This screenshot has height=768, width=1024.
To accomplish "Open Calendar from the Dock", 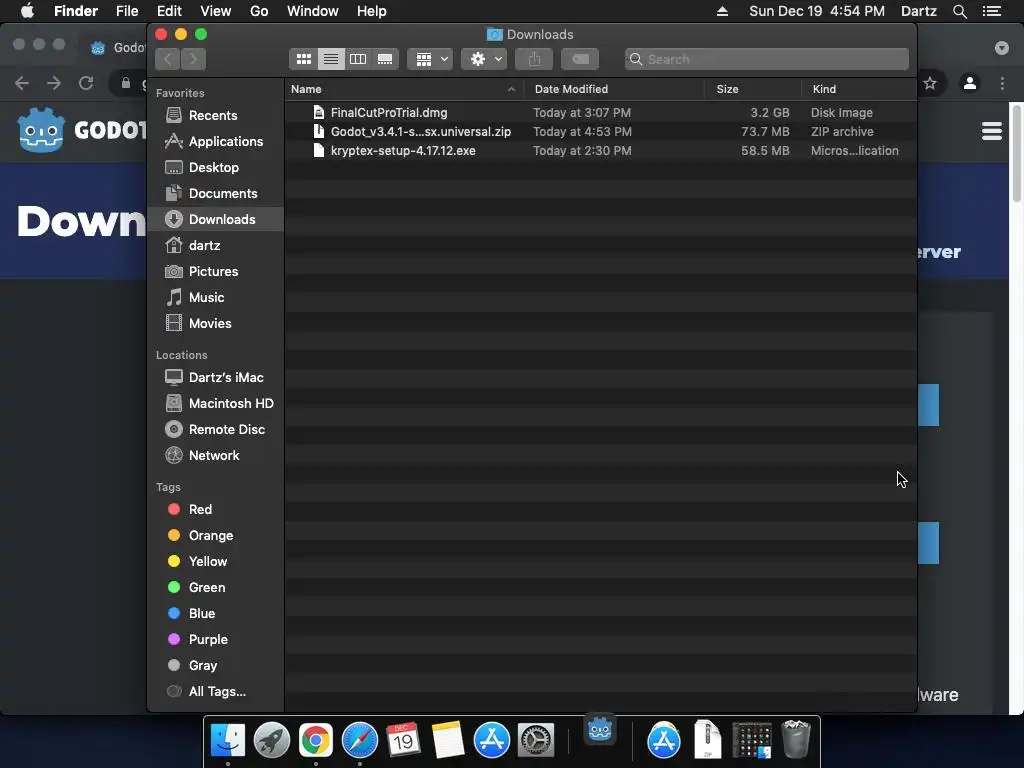I will 403,740.
